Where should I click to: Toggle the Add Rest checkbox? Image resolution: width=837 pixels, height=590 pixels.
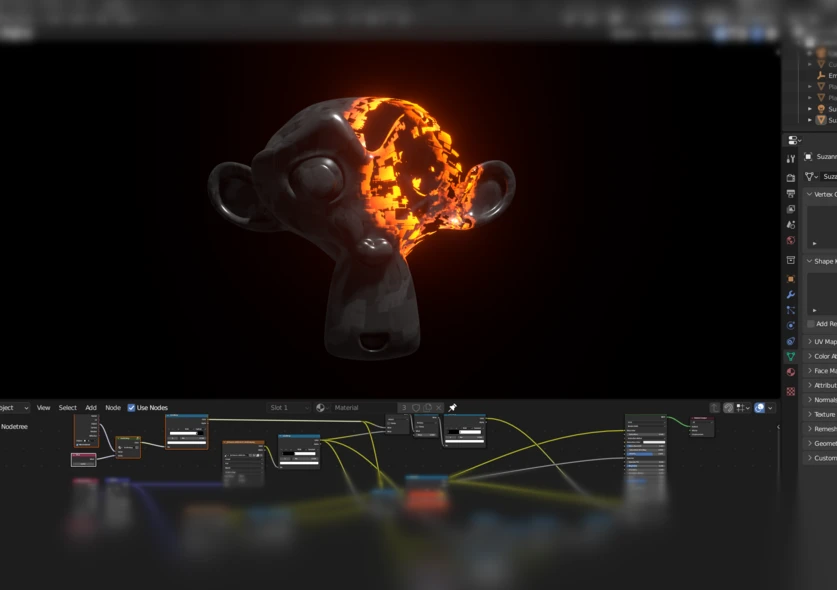811,324
